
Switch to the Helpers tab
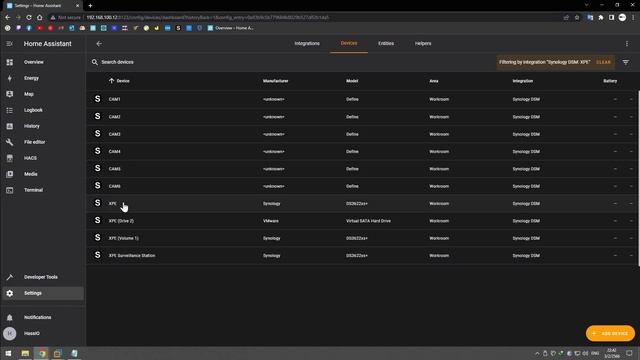click(x=423, y=44)
